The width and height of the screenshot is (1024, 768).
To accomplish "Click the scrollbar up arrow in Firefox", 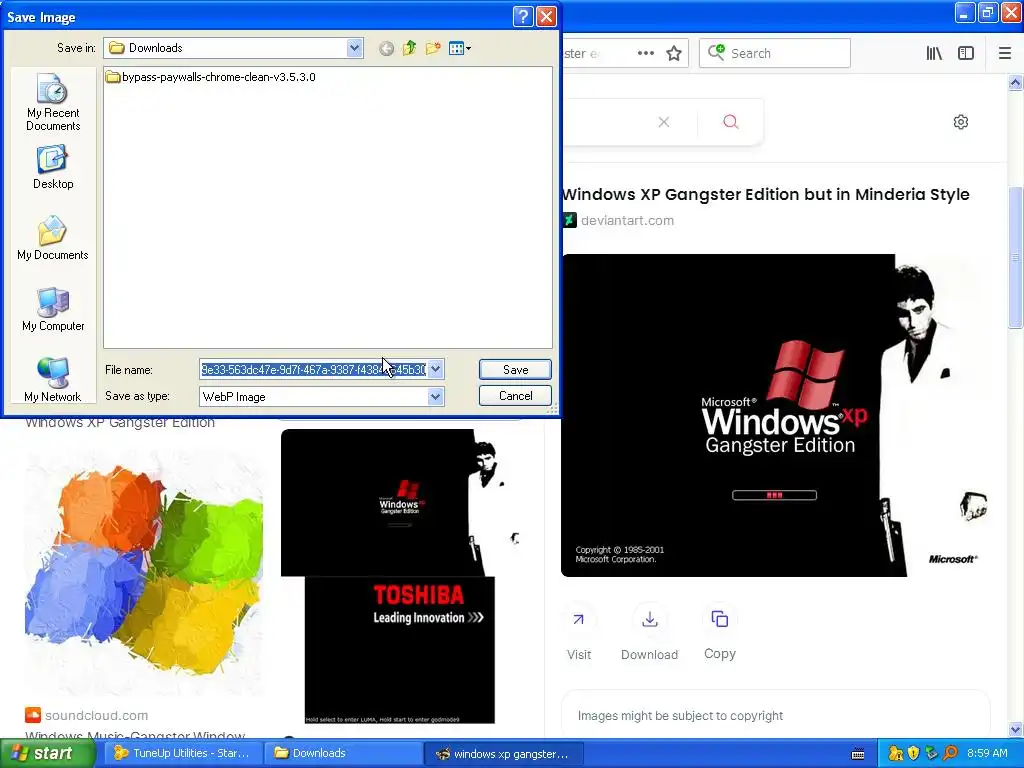I will pyautogui.click(x=1015, y=83).
